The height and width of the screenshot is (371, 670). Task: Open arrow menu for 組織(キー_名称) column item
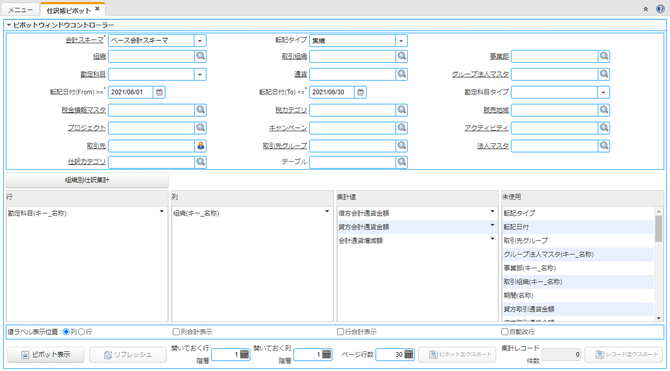click(x=327, y=212)
